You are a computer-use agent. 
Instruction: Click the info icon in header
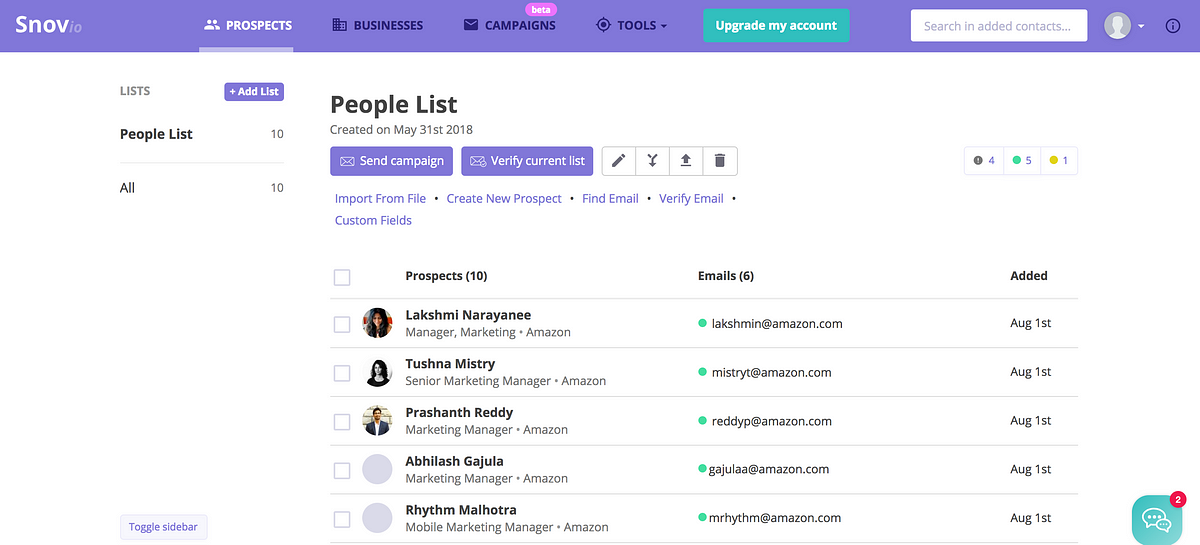click(1173, 26)
